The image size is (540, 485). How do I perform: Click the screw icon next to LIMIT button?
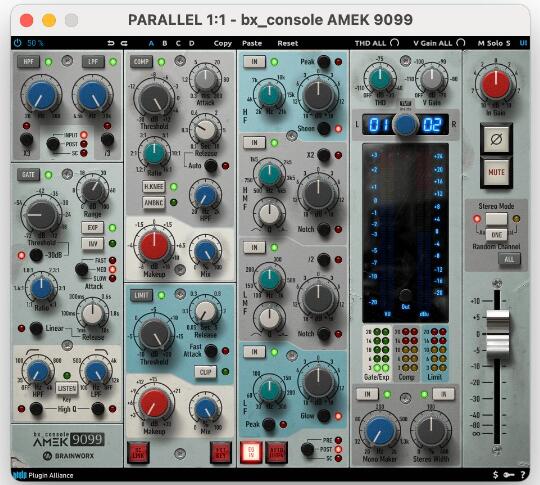pos(179,294)
